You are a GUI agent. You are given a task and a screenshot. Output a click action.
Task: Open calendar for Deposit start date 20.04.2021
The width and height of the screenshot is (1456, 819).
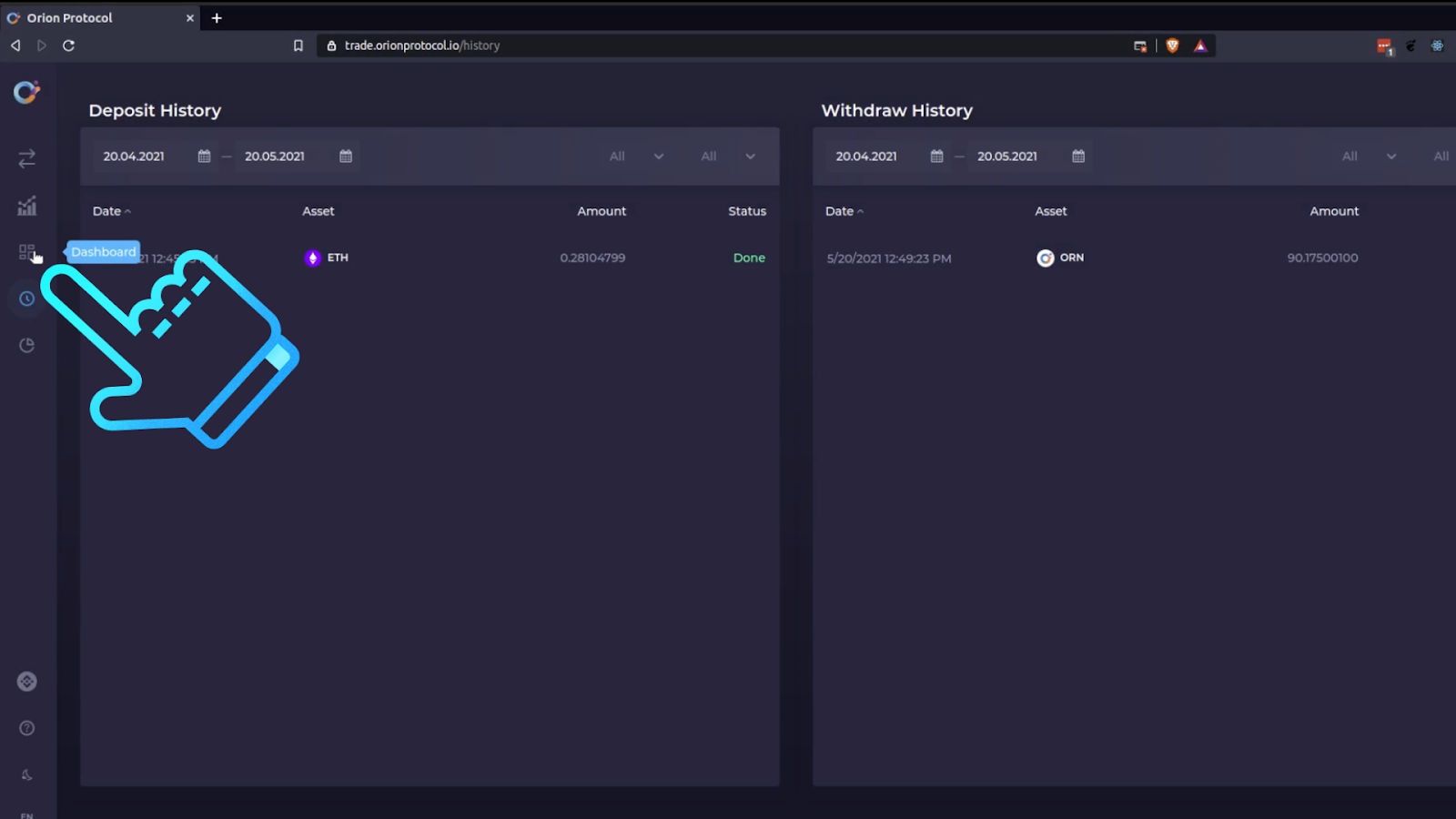[204, 157]
